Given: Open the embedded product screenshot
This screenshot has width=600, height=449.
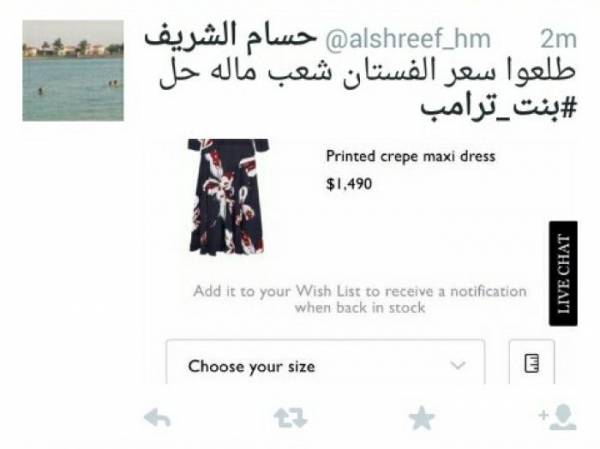Looking at the screenshot, I should click(x=360, y=261).
